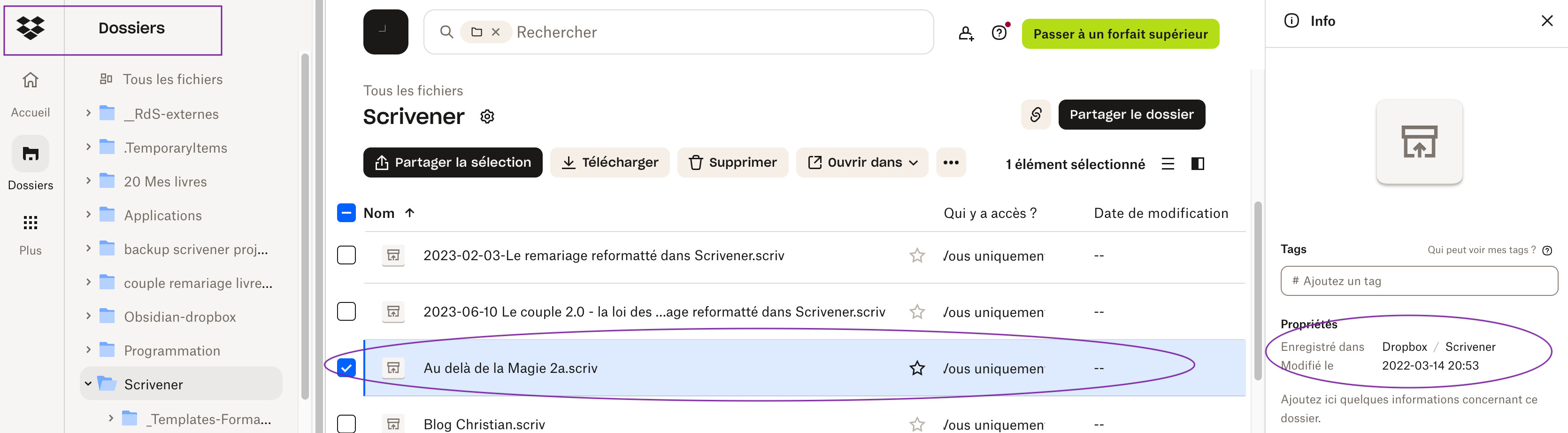Toggle the details side panel icon

pyautogui.click(x=1197, y=164)
